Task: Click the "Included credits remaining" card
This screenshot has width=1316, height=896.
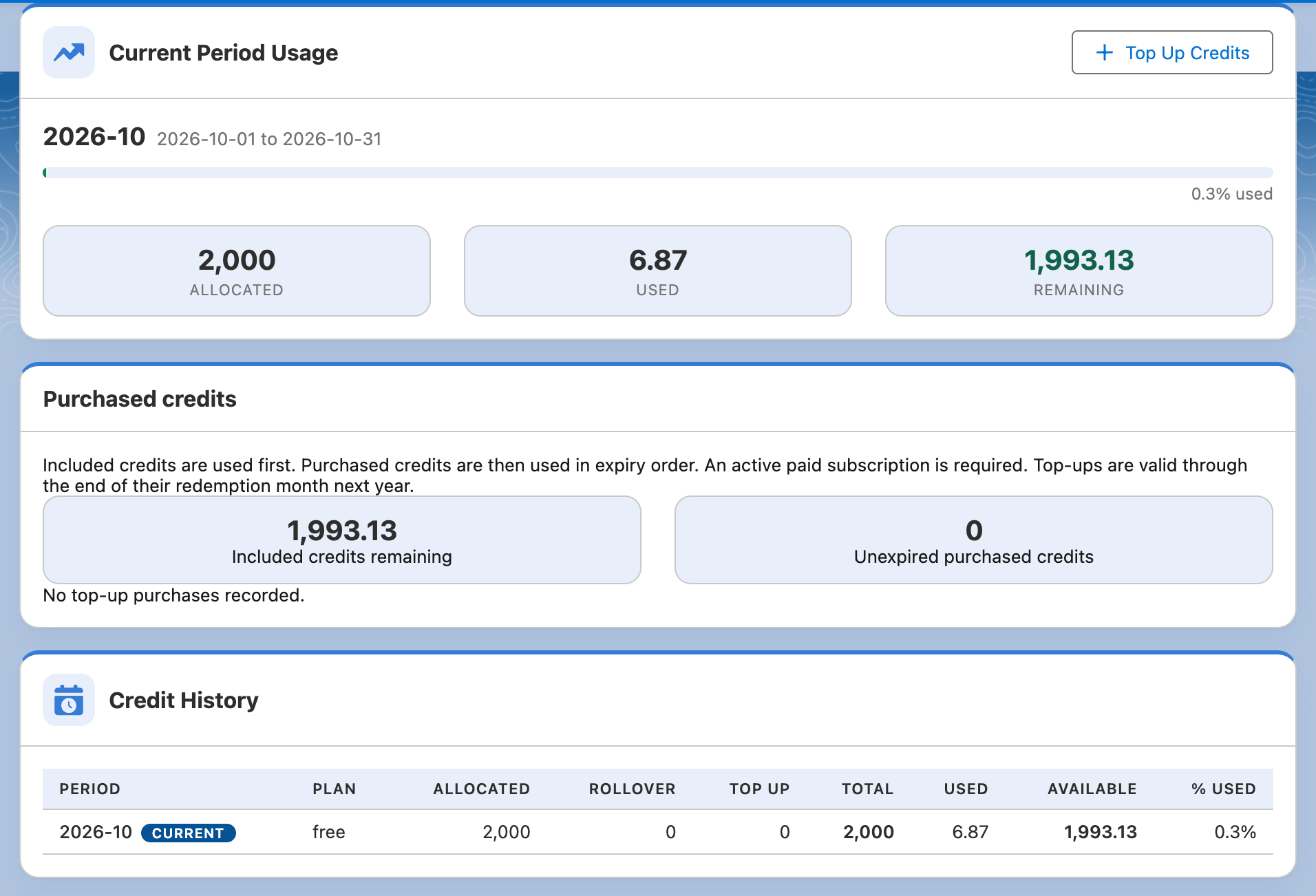Action: click(x=342, y=540)
